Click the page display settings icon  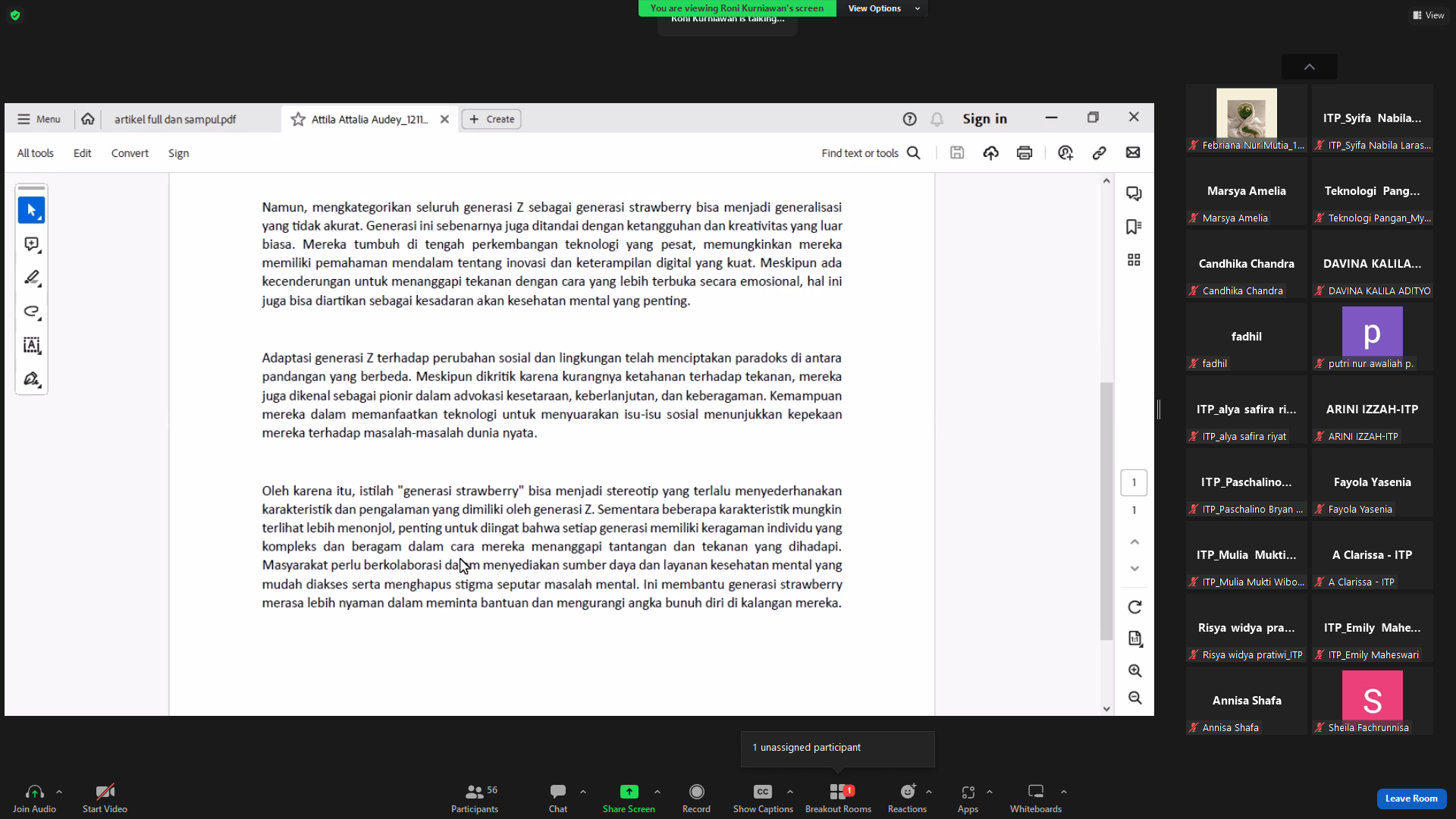1134,639
